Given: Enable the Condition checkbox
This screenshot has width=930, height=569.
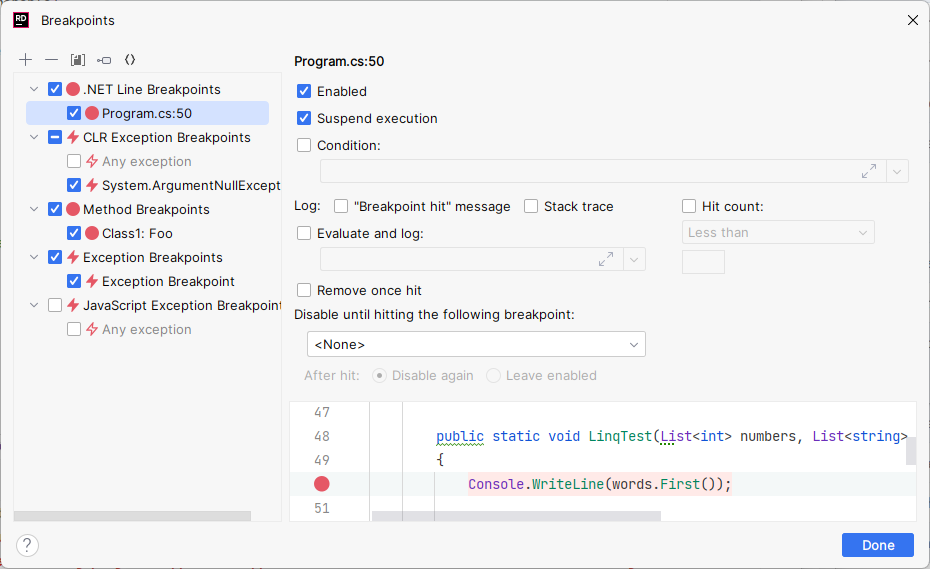Looking at the screenshot, I should (304, 145).
